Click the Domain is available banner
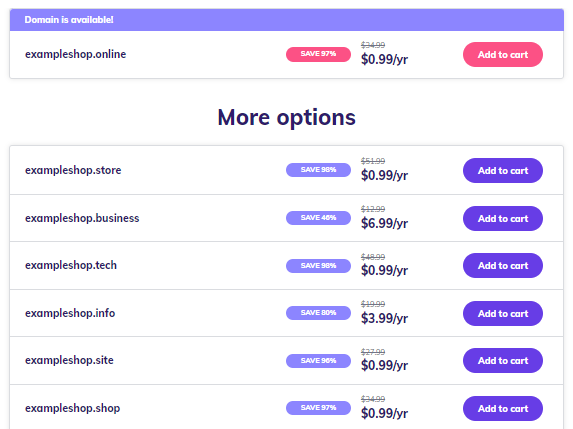The height and width of the screenshot is (429, 573). pyautogui.click(x=286, y=20)
